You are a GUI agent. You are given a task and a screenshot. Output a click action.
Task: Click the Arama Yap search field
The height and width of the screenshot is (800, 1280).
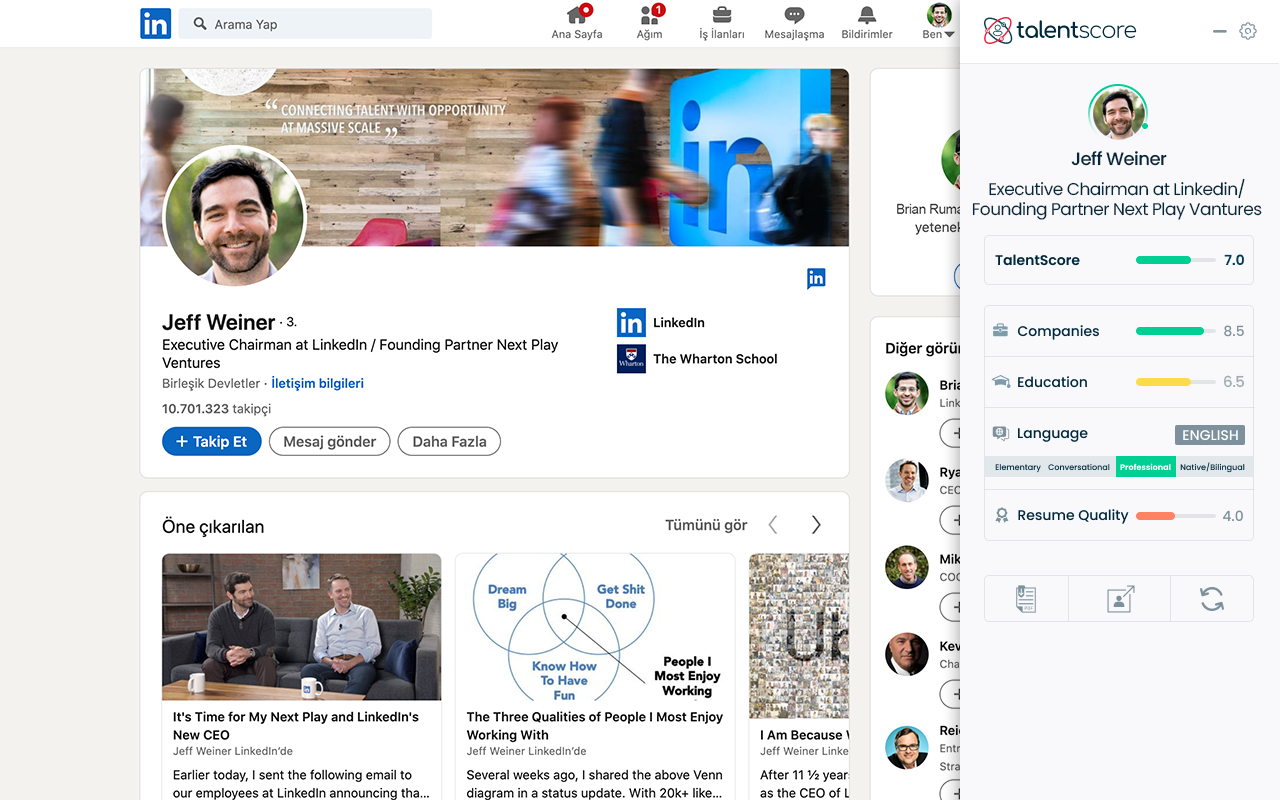[x=305, y=24]
